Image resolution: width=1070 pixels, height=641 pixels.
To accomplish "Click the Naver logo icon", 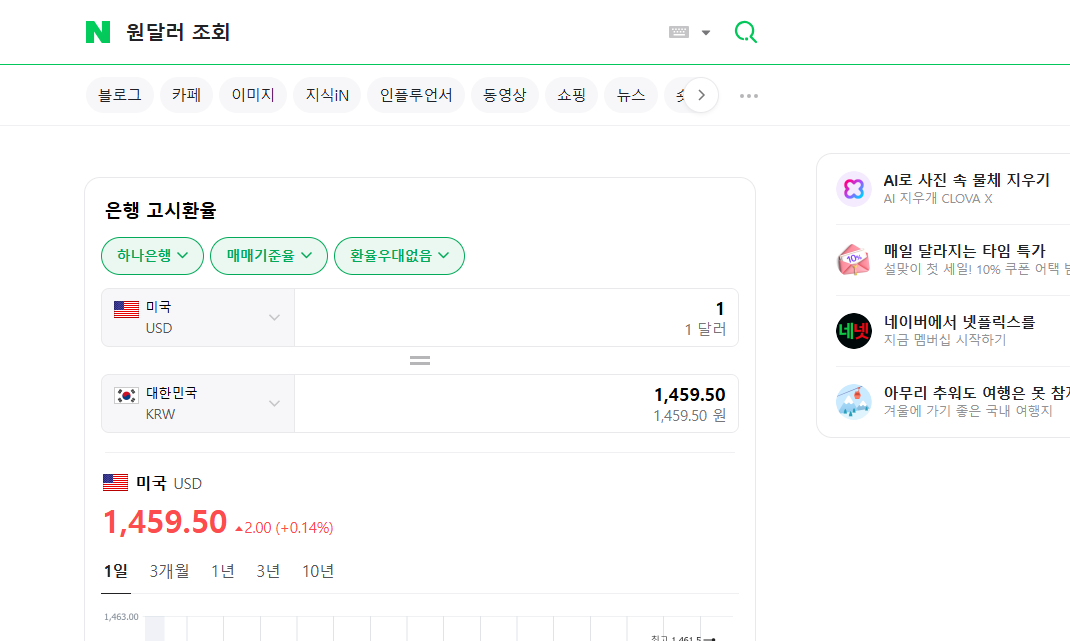I will [x=97, y=31].
